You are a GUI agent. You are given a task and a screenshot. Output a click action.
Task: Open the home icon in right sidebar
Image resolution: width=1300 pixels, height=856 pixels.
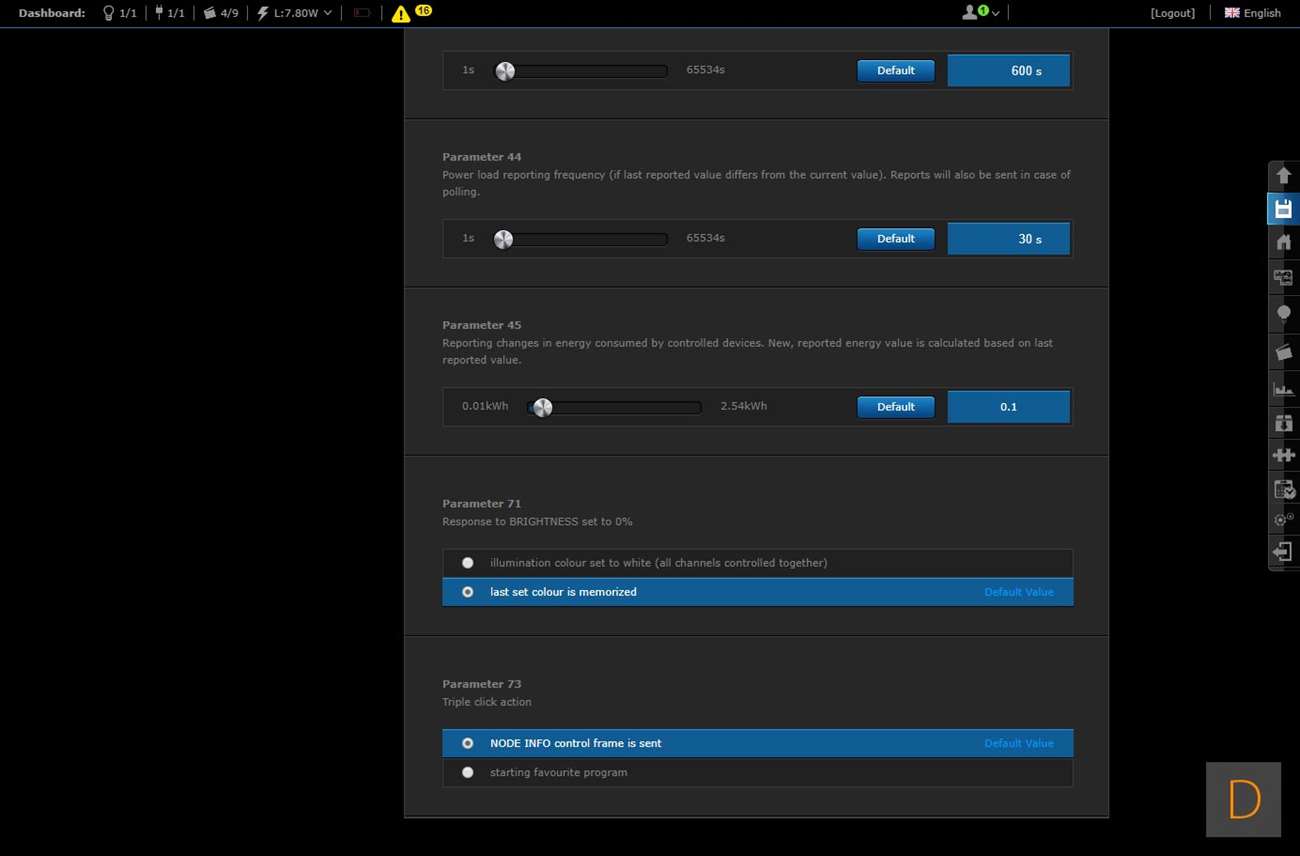point(1283,243)
